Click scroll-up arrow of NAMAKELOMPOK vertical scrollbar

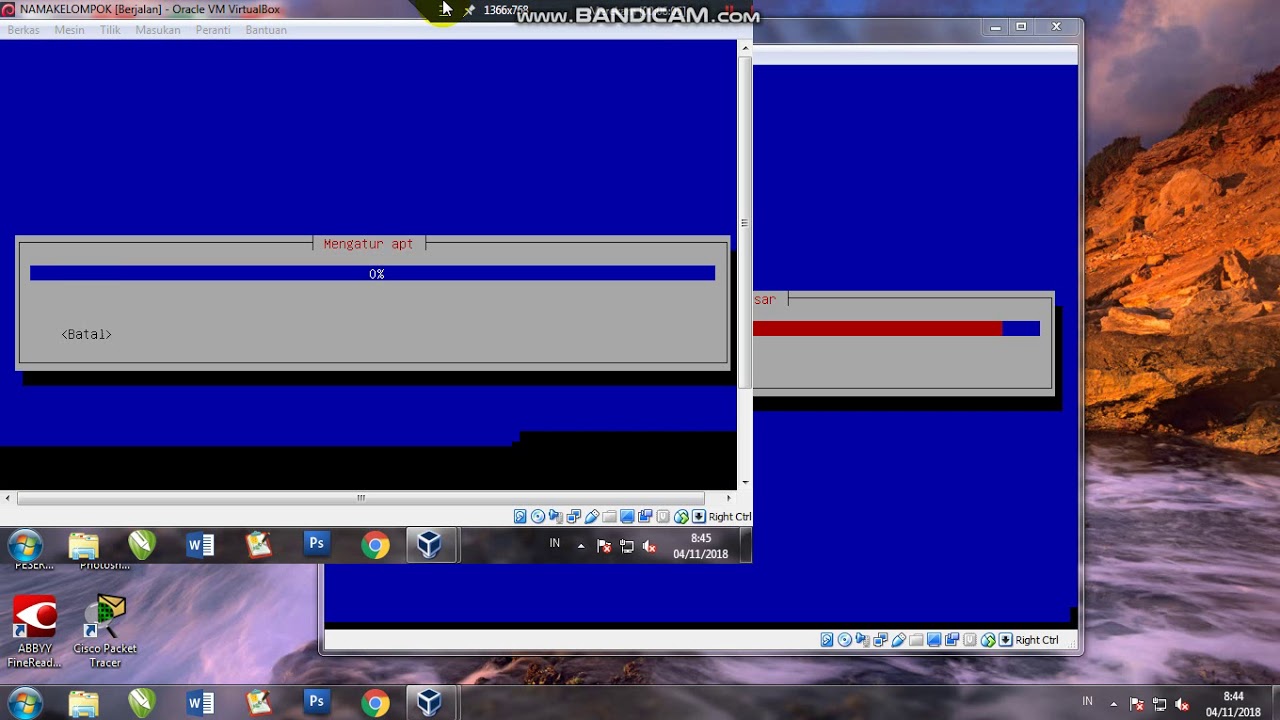(x=745, y=47)
